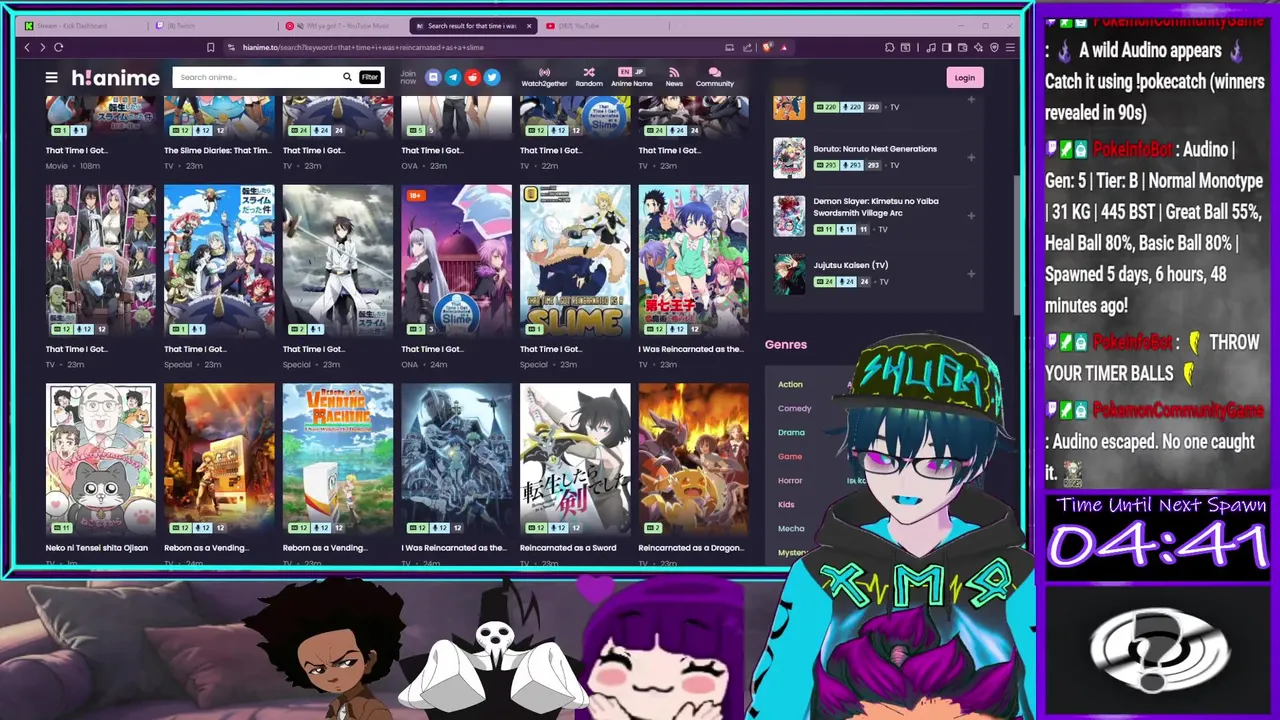
Task: Open Reborn as a Vending Machine poster with orange artwork
Action: pos(219,459)
